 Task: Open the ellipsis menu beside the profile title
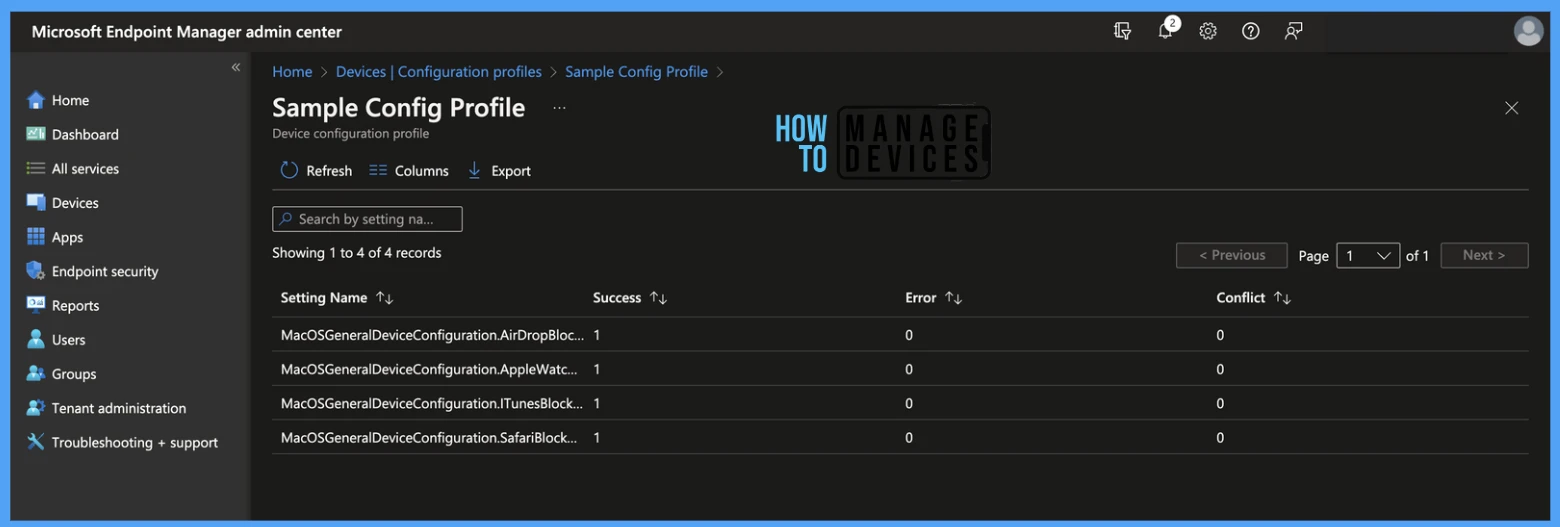[559, 108]
